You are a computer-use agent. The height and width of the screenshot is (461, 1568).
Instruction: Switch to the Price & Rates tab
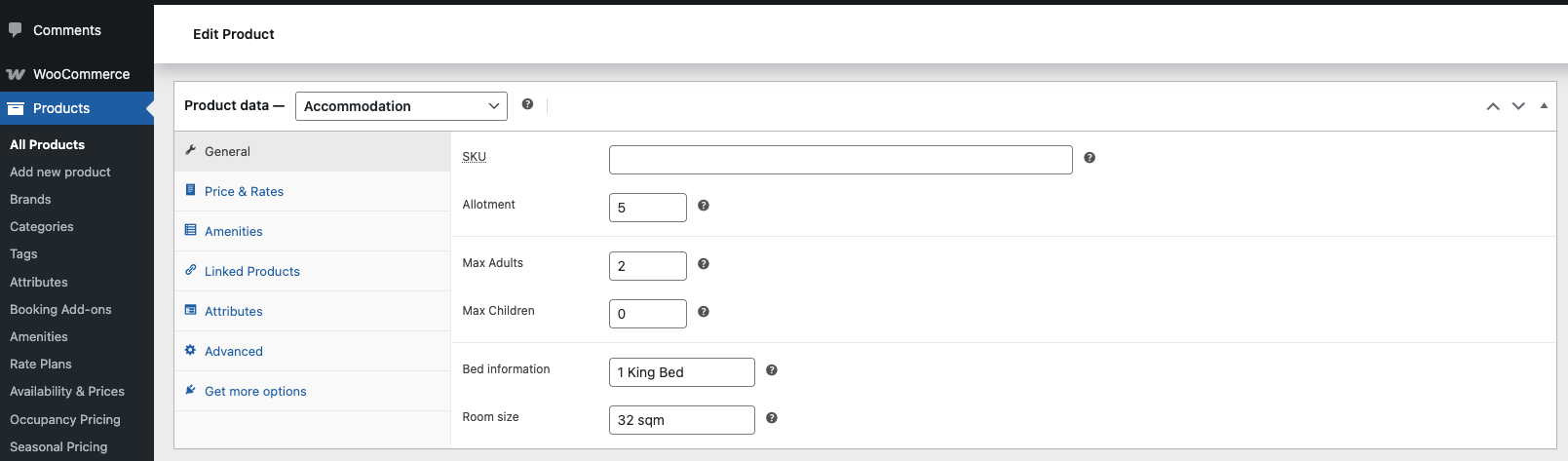coord(244,192)
